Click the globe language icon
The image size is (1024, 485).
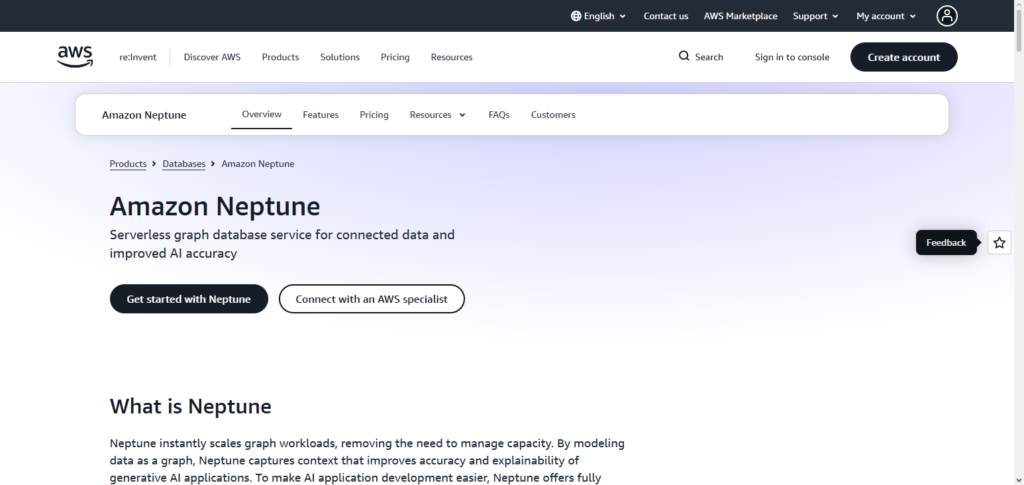pos(576,16)
